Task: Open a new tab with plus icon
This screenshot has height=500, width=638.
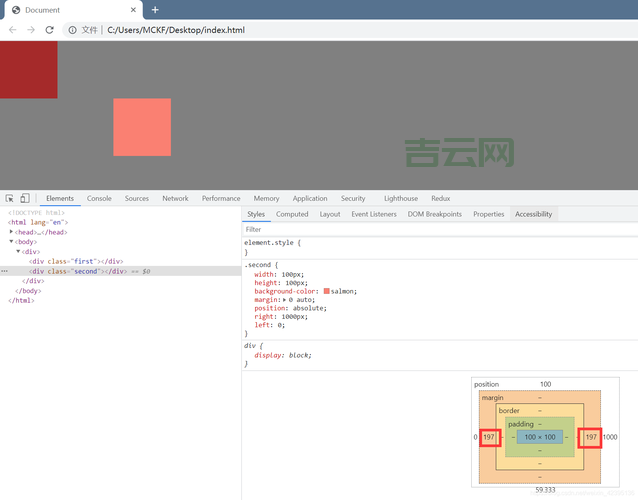Action: point(155,10)
